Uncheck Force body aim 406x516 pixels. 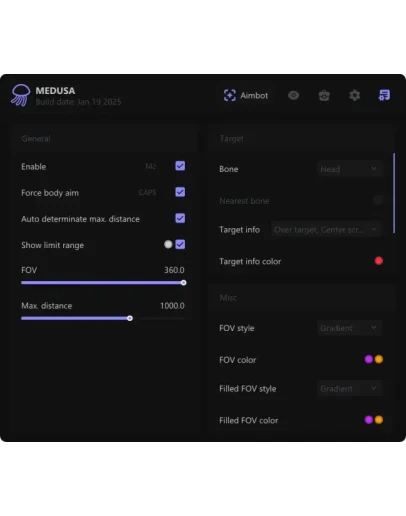(x=180, y=192)
